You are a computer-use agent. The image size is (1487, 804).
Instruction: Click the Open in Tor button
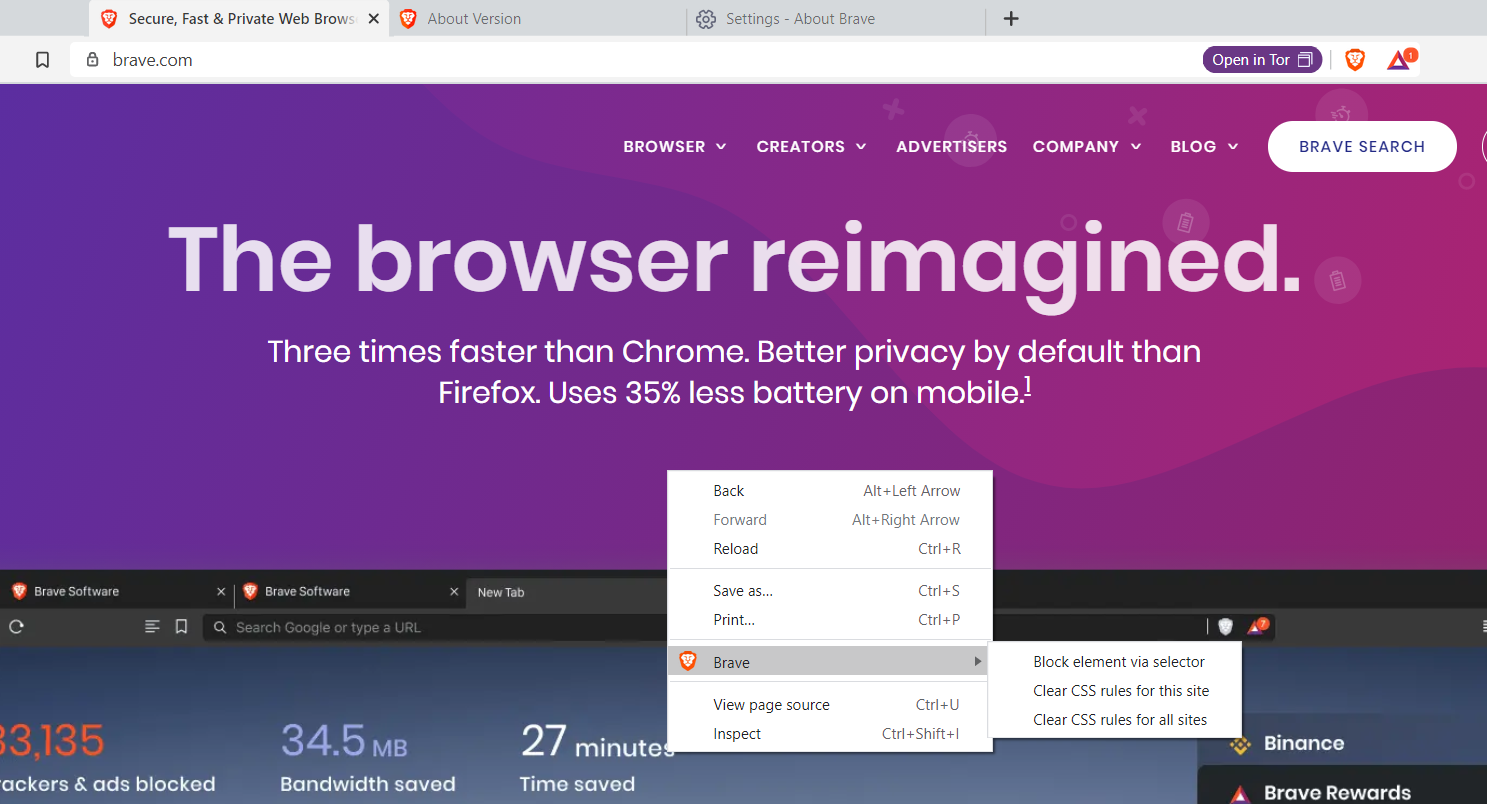coord(1262,60)
